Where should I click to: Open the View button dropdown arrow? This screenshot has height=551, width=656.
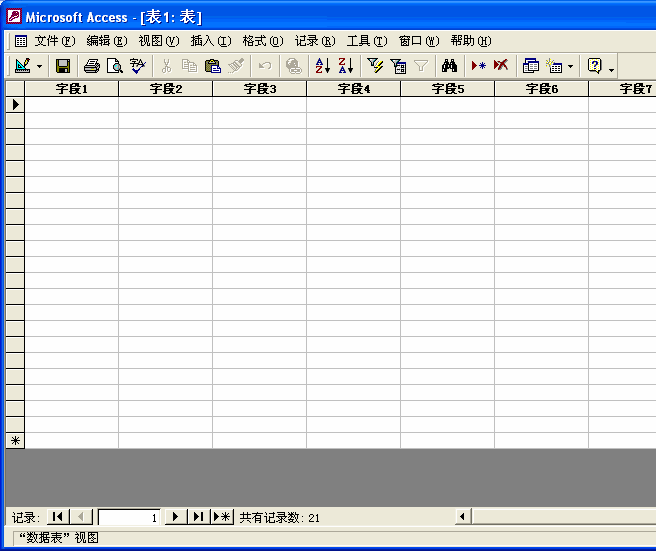(x=39, y=66)
